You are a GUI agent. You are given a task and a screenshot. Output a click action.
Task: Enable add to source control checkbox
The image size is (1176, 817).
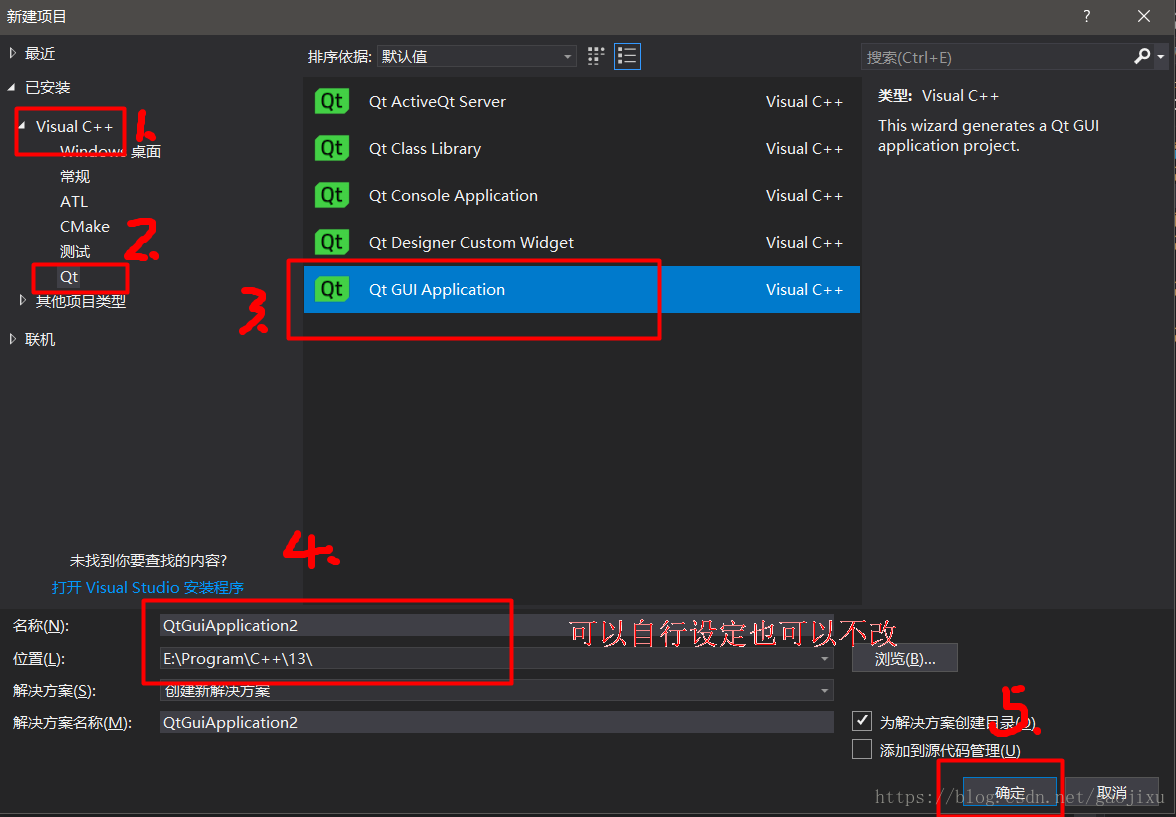[862, 749]
